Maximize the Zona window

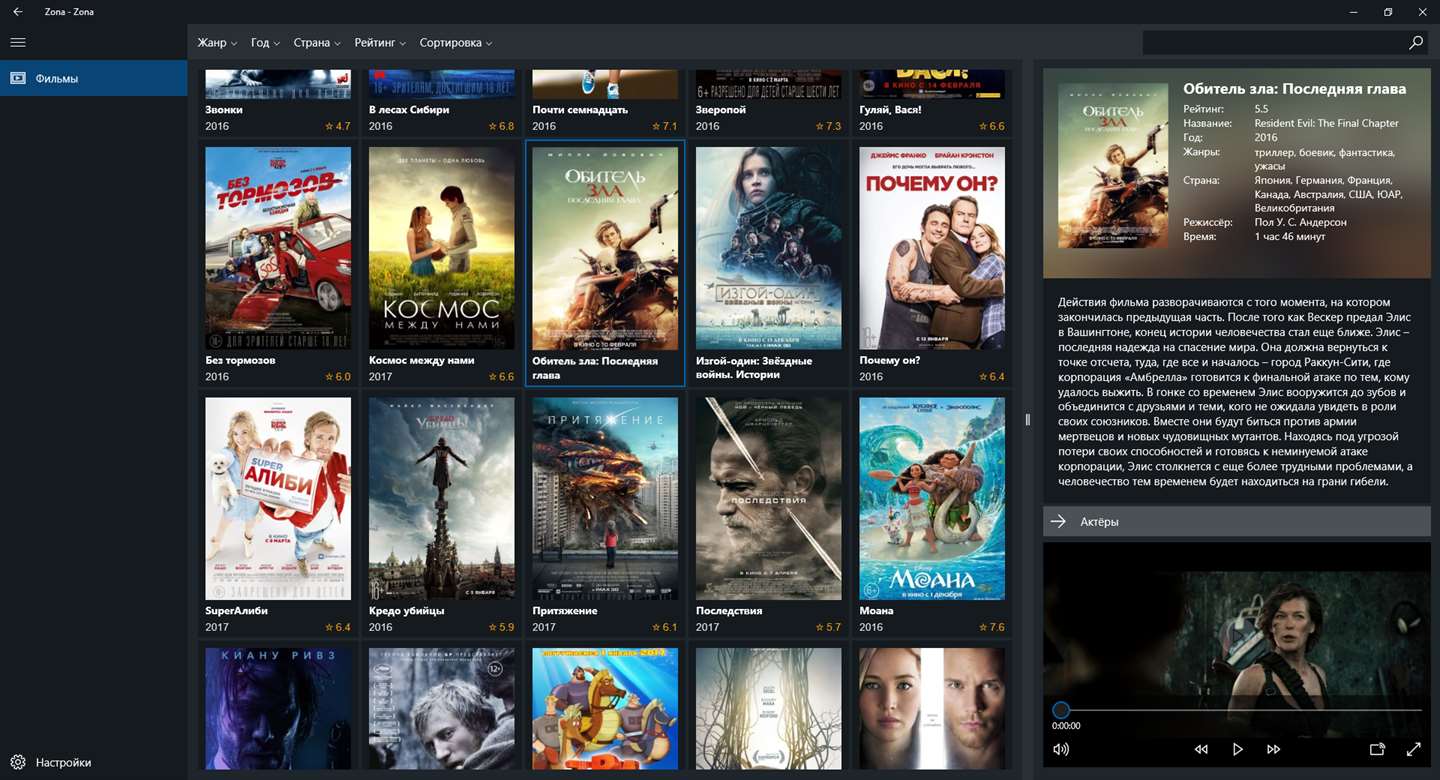[x=1388, y=12]
